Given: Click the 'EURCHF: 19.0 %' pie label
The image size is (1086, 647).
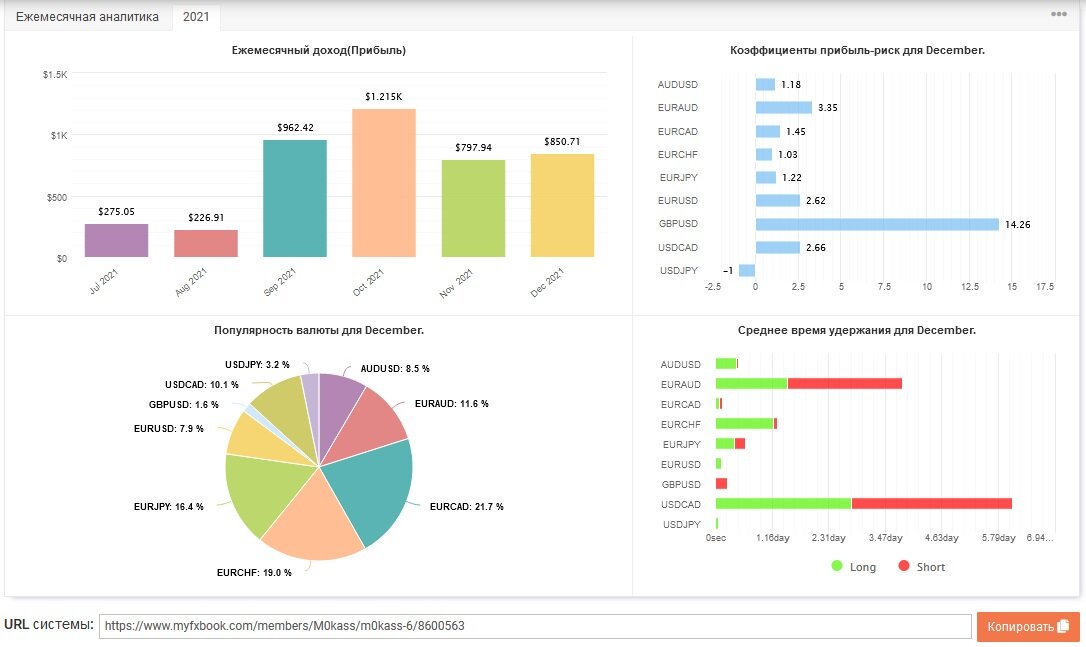Looking at the screenshot, I should click(x=254, y=572).
